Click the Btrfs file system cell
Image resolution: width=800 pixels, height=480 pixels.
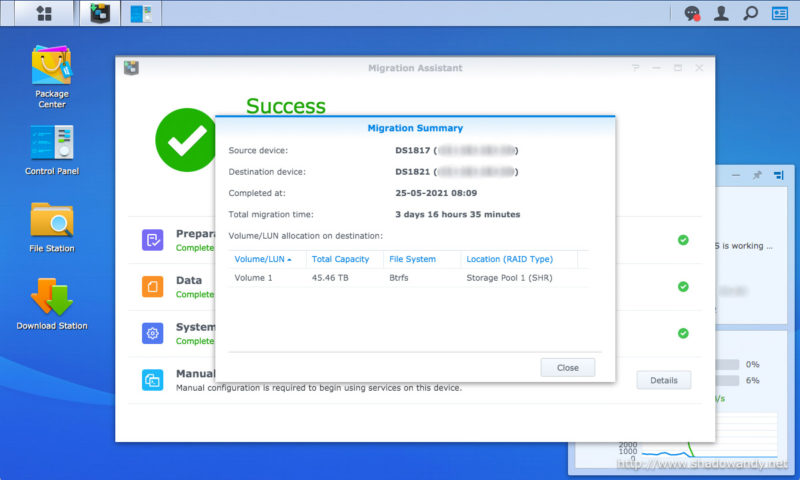click(398, 278)
